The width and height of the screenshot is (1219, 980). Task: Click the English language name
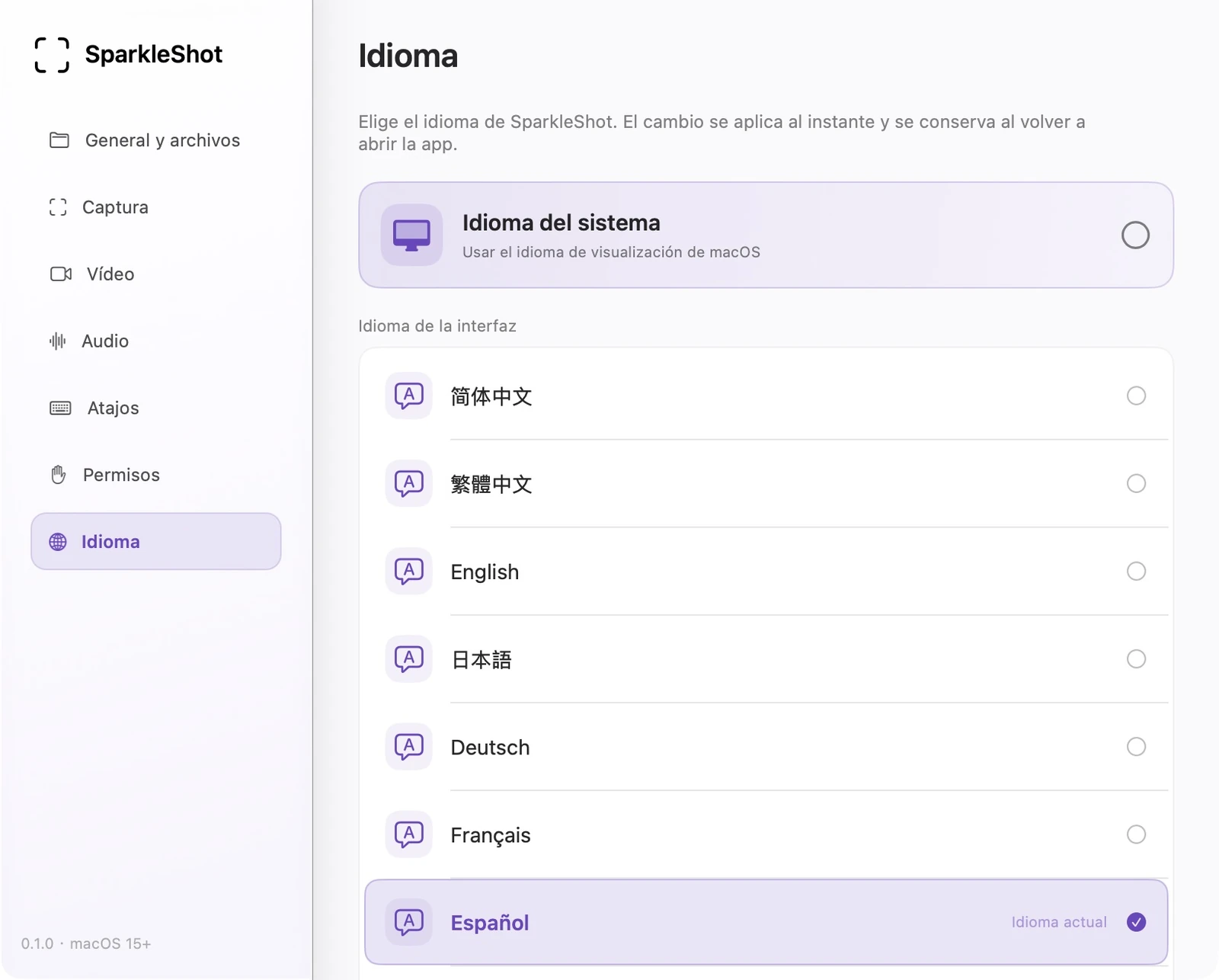tap(485, 572)
